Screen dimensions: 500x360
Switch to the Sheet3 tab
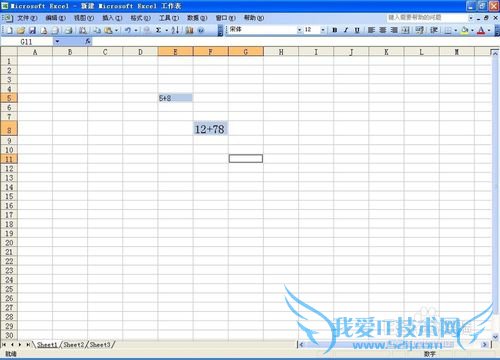(100, 345)
